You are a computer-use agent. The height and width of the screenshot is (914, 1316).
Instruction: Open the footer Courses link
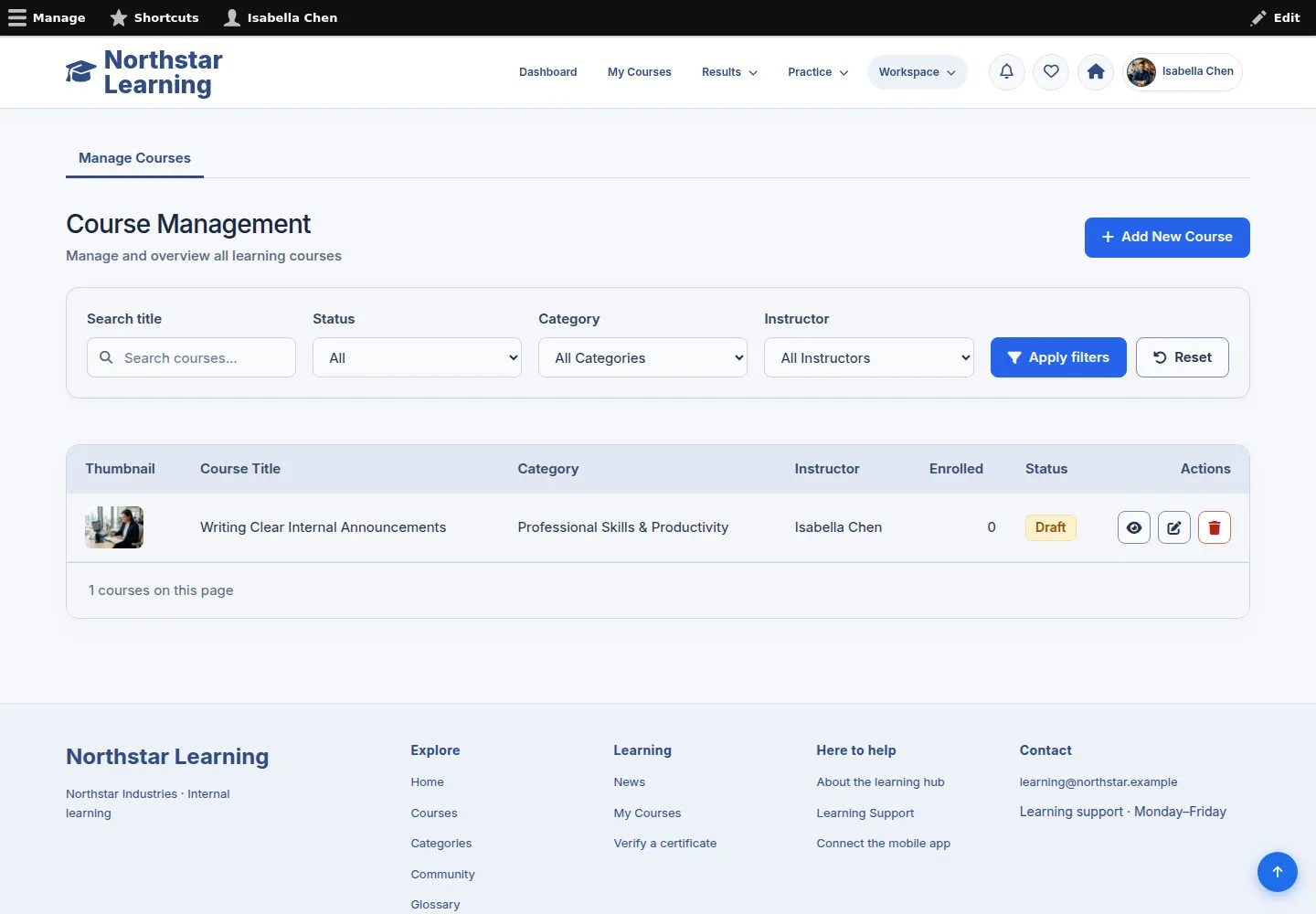click(x=434, y=813)
